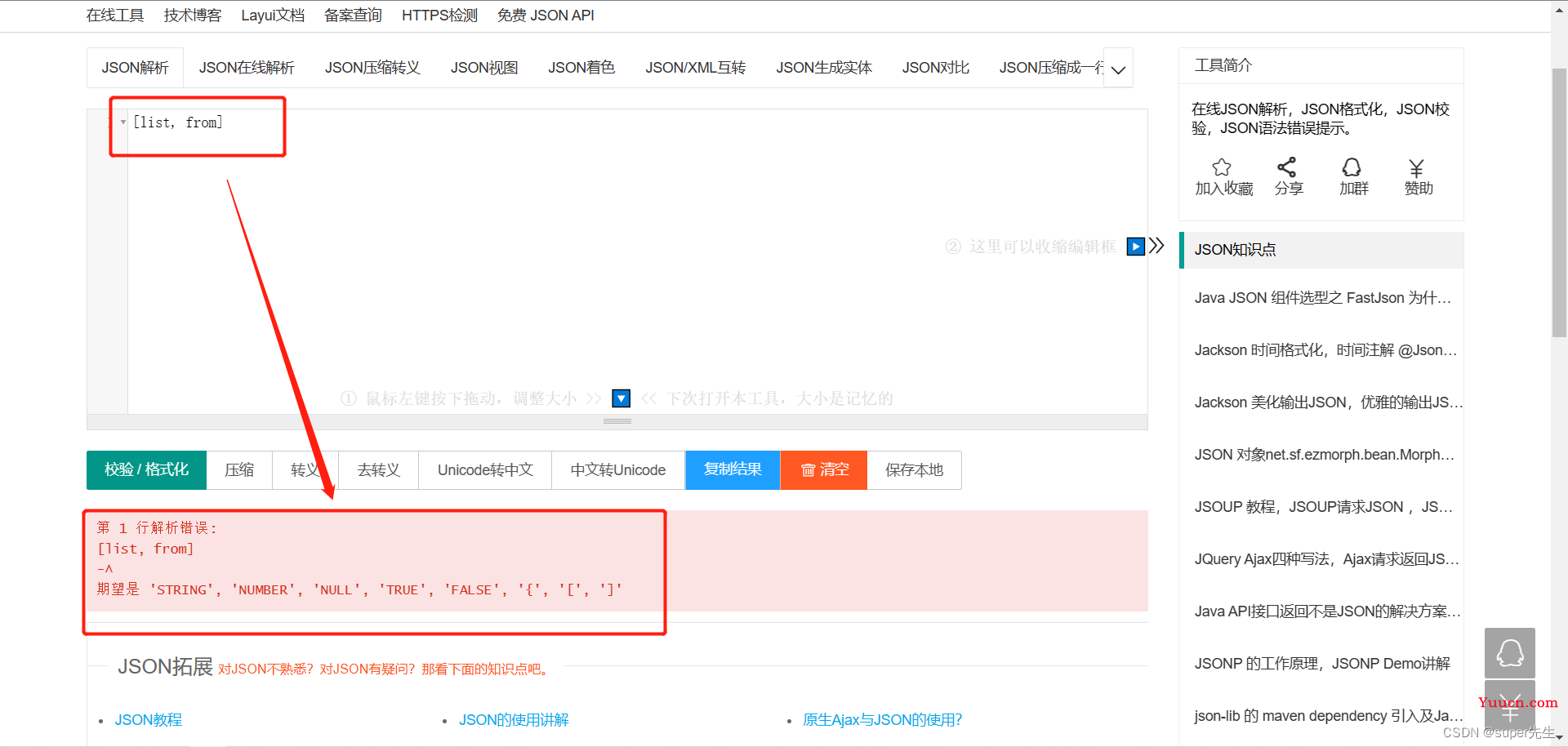Click the editor resize handle bar

(x=617, y=422)
